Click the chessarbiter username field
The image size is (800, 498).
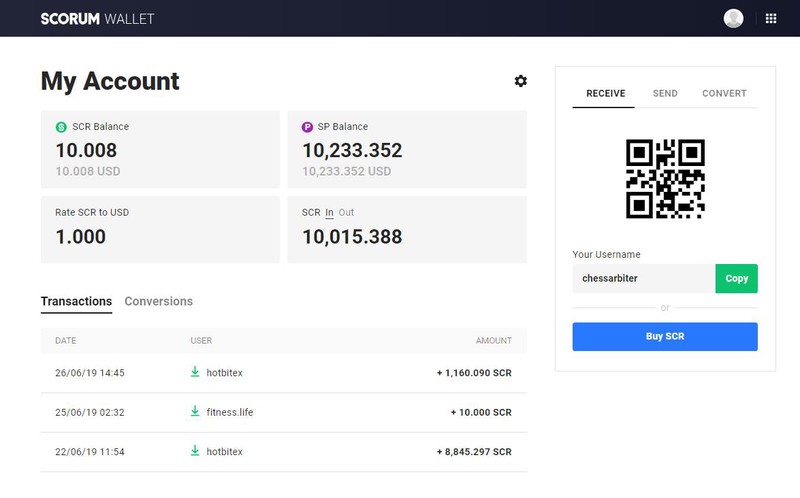click(x=644, y=279)
